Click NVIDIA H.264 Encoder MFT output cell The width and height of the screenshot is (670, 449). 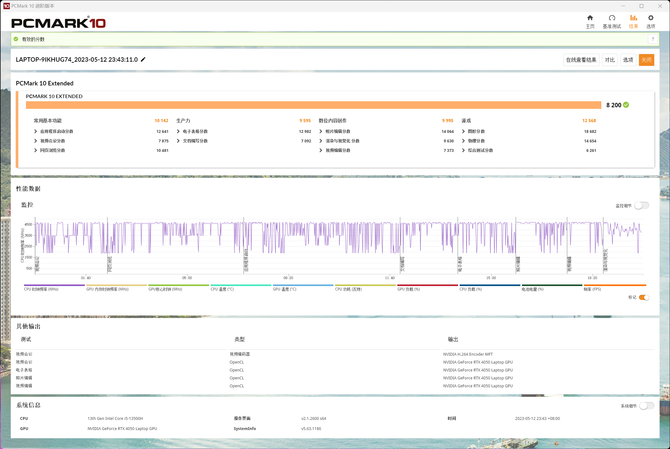pyautogui.click(x=467, y=354)
